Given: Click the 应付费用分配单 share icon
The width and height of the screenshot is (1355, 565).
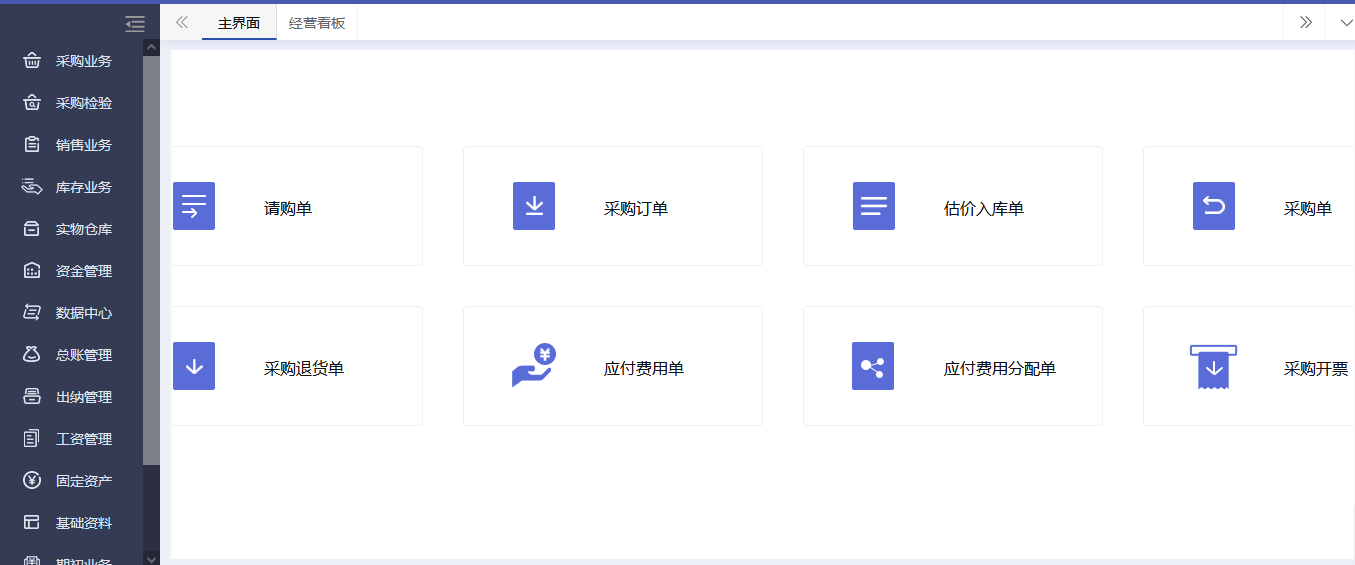Looking at the screenshot, I should coord(873,366).
